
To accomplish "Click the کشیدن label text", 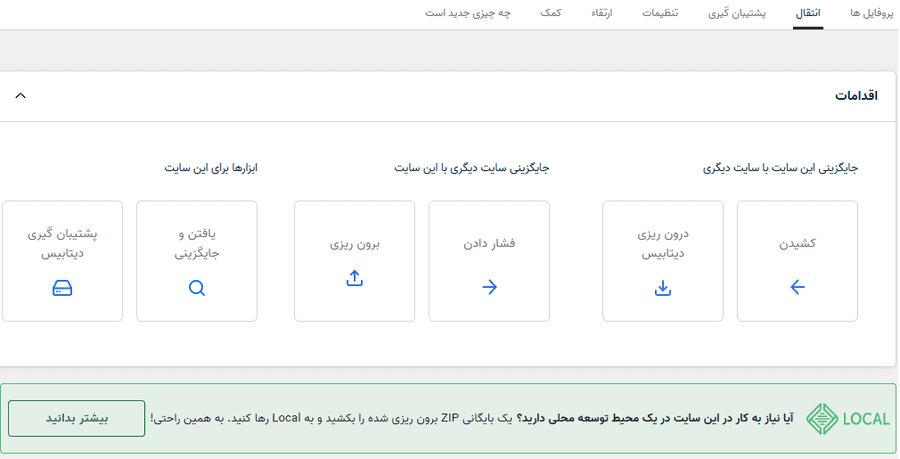I will 797,243.
